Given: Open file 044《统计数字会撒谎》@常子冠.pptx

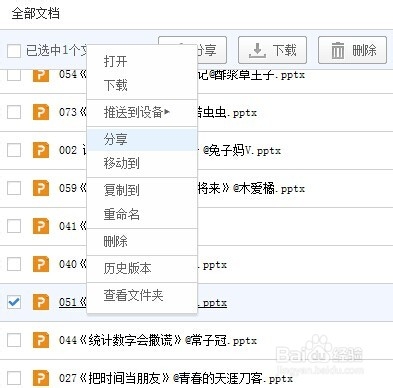Looking at the screenshot, I should pyautogui.click(x=158, y=340).
